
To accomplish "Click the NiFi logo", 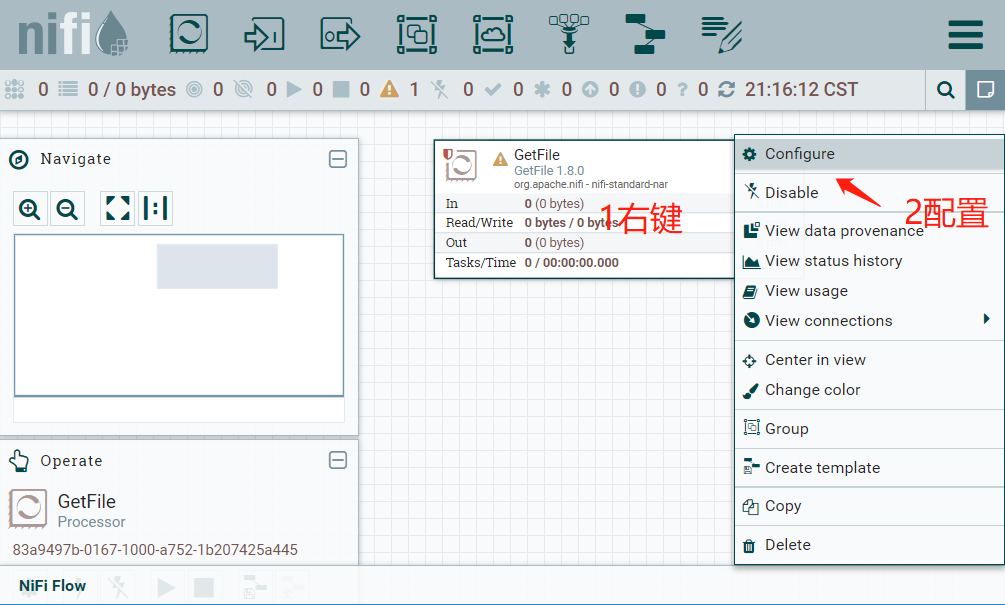I will [x=72, y=33].
